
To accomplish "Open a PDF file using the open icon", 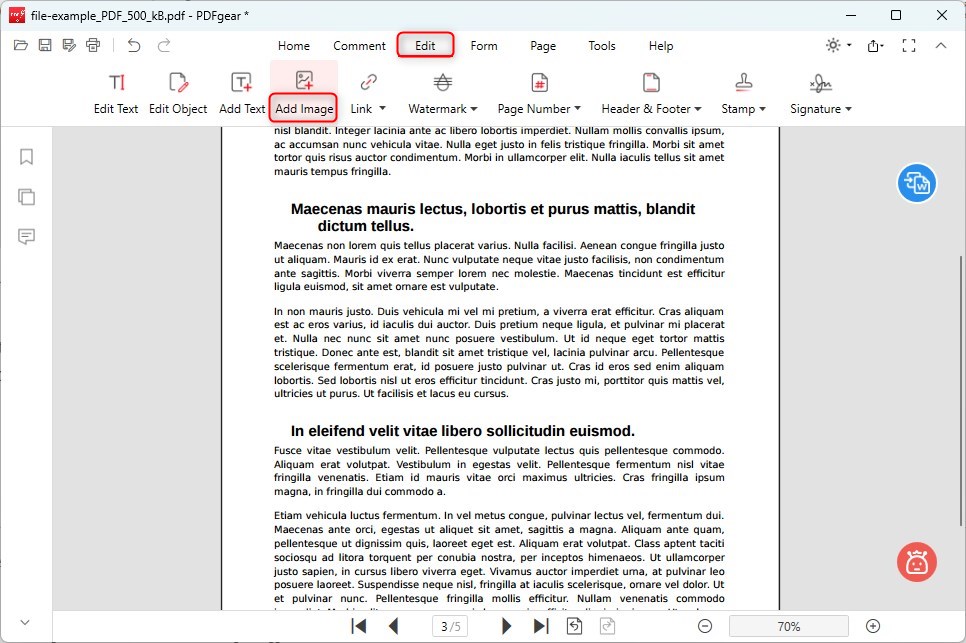I will tap(20, 45).
